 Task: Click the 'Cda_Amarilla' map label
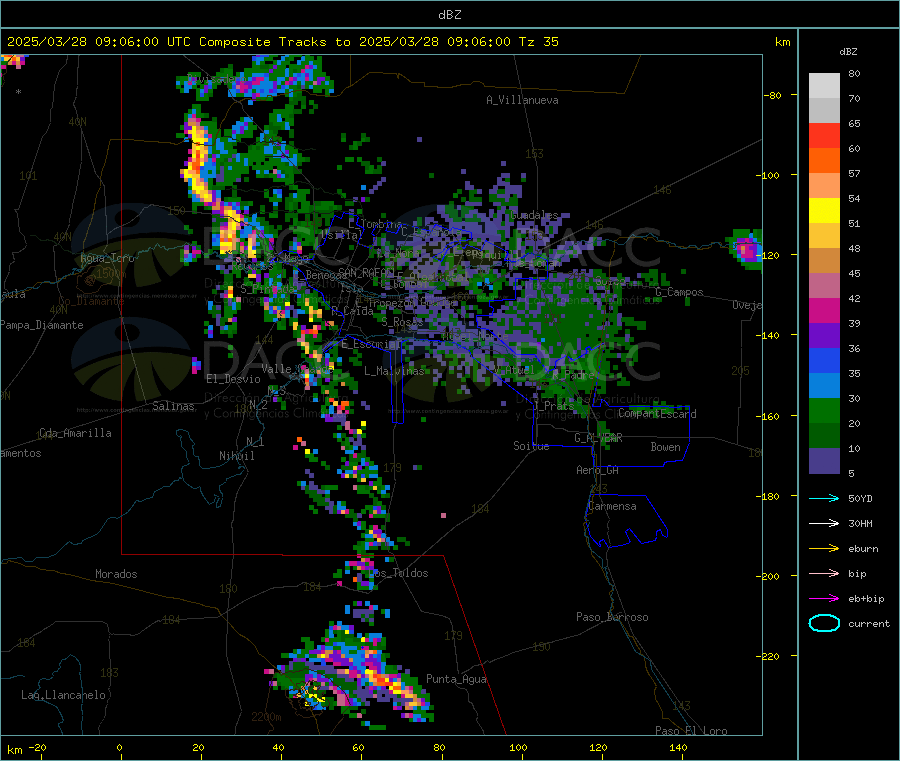75,433
